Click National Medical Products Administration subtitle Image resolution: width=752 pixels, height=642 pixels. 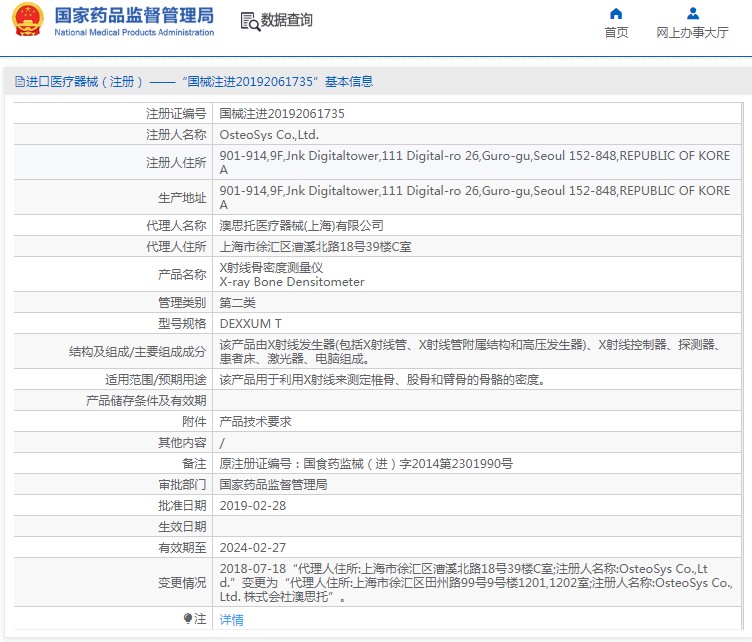(134, 33)
